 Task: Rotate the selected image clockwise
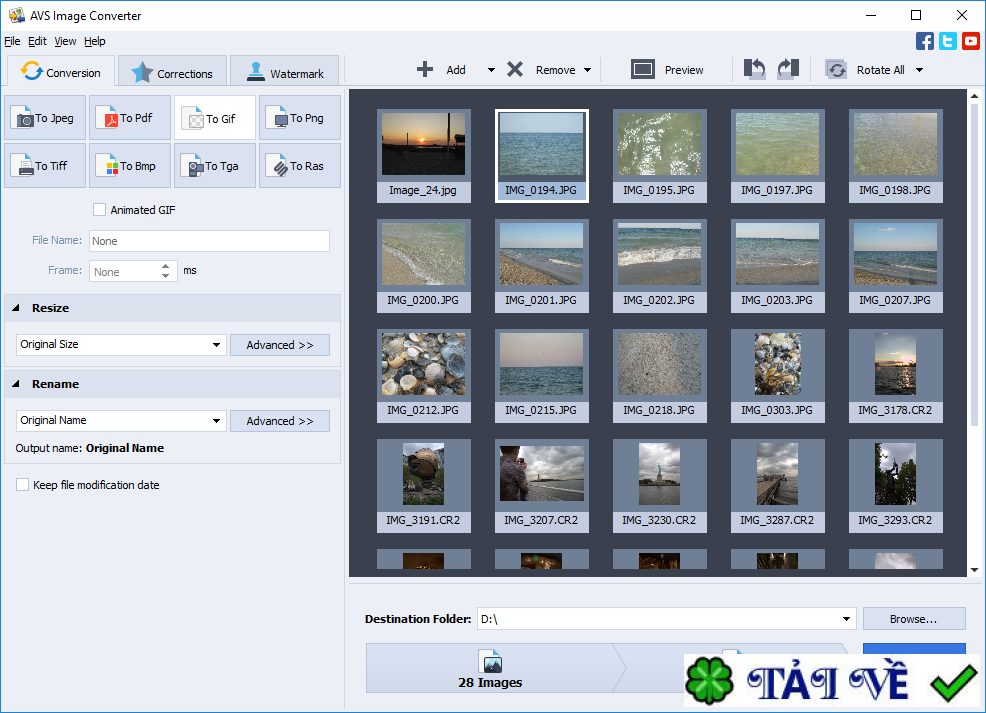tap(789, 69)
